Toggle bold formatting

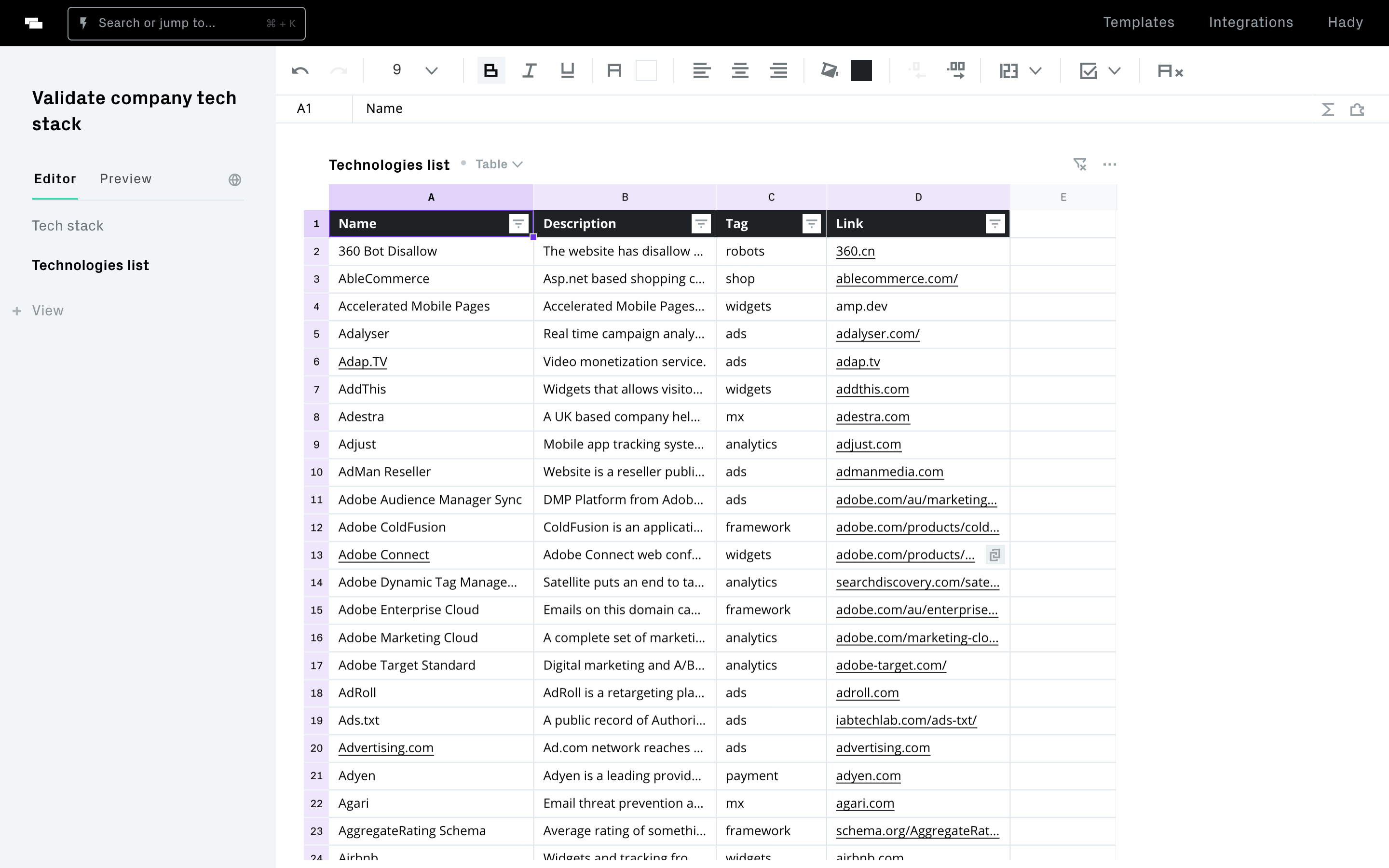point(491,70)
